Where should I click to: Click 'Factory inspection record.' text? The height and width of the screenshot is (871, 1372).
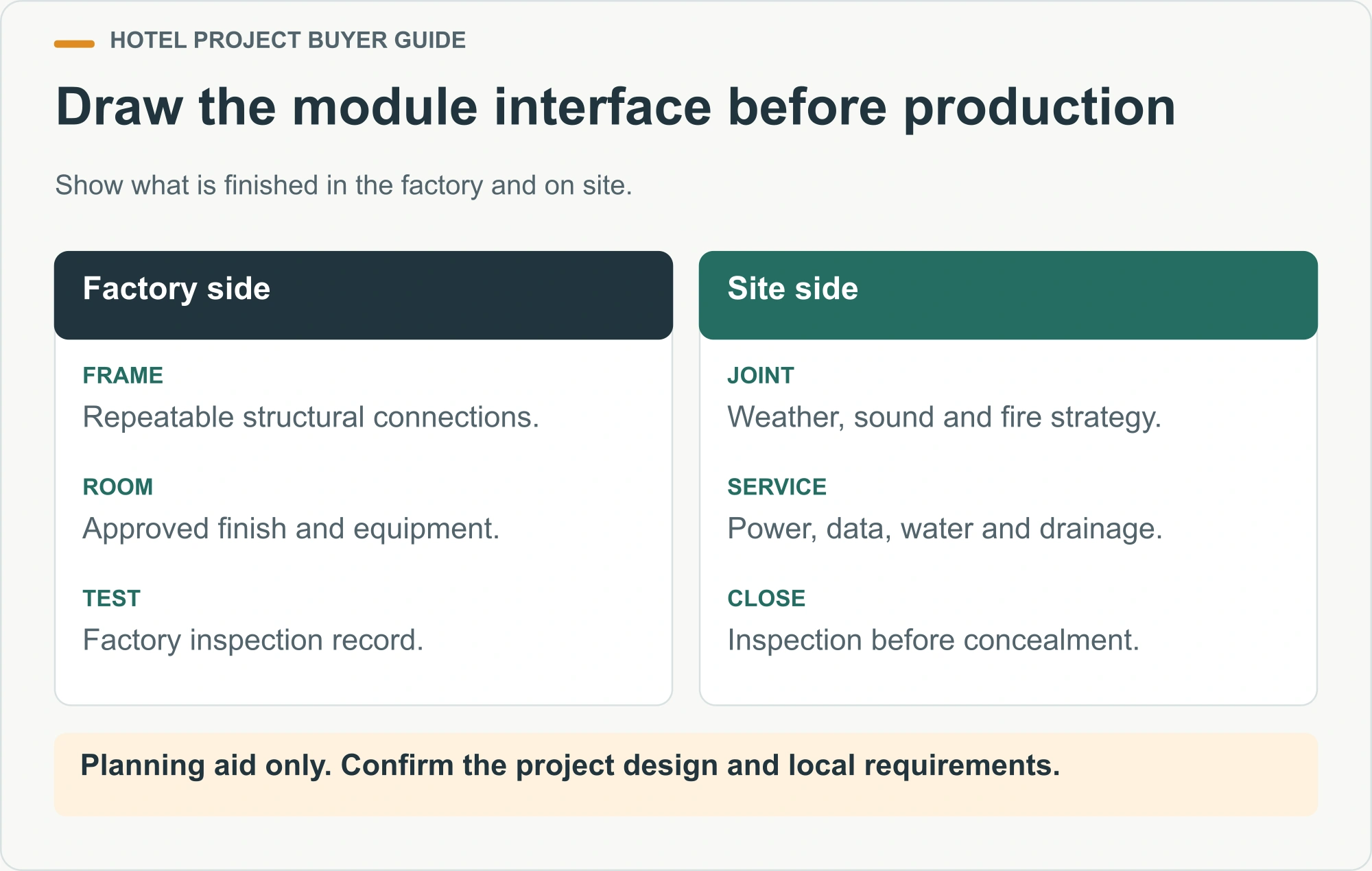[253, 640]
